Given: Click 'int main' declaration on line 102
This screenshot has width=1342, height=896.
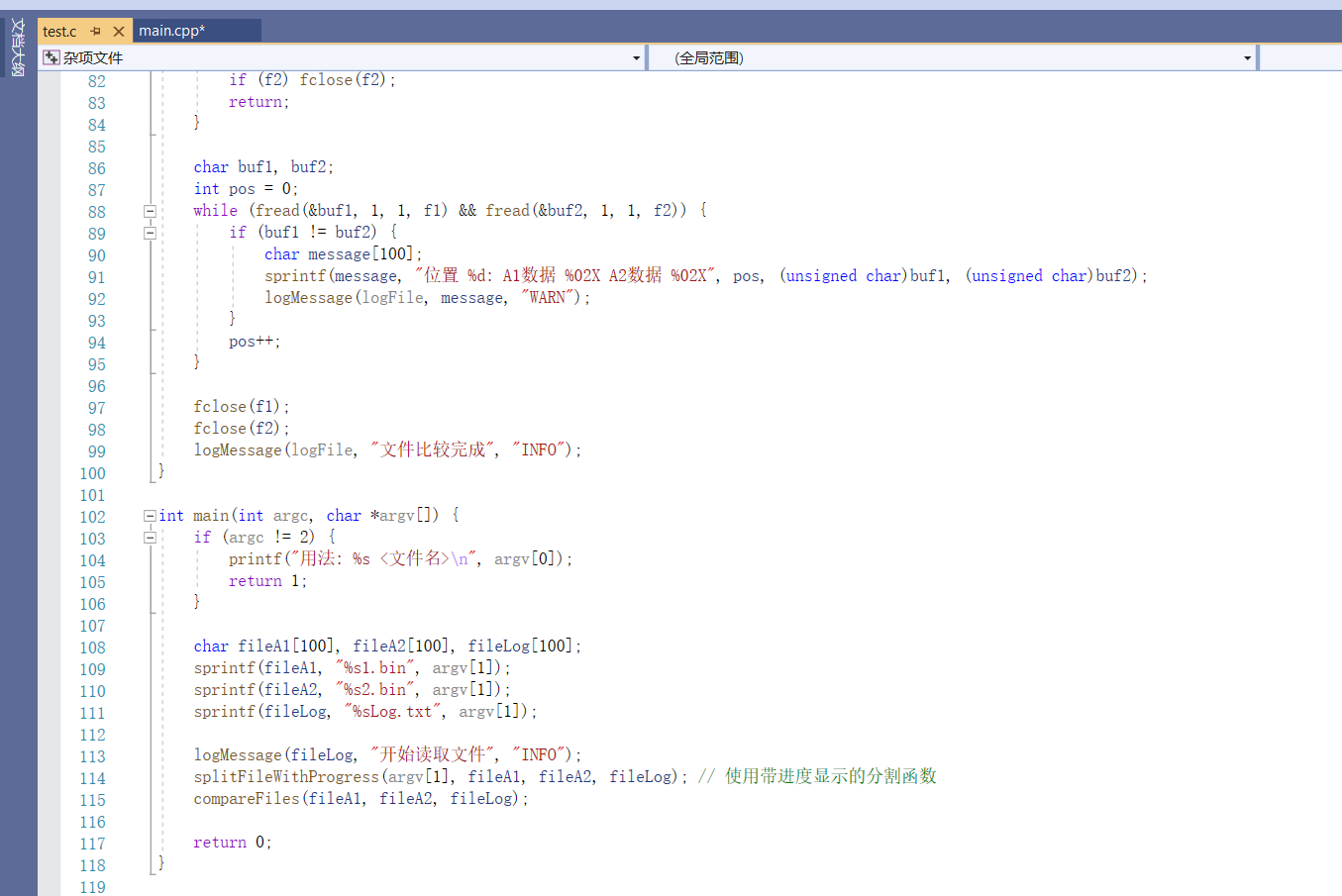Looking at the screenshot, I should click(194, 516).
